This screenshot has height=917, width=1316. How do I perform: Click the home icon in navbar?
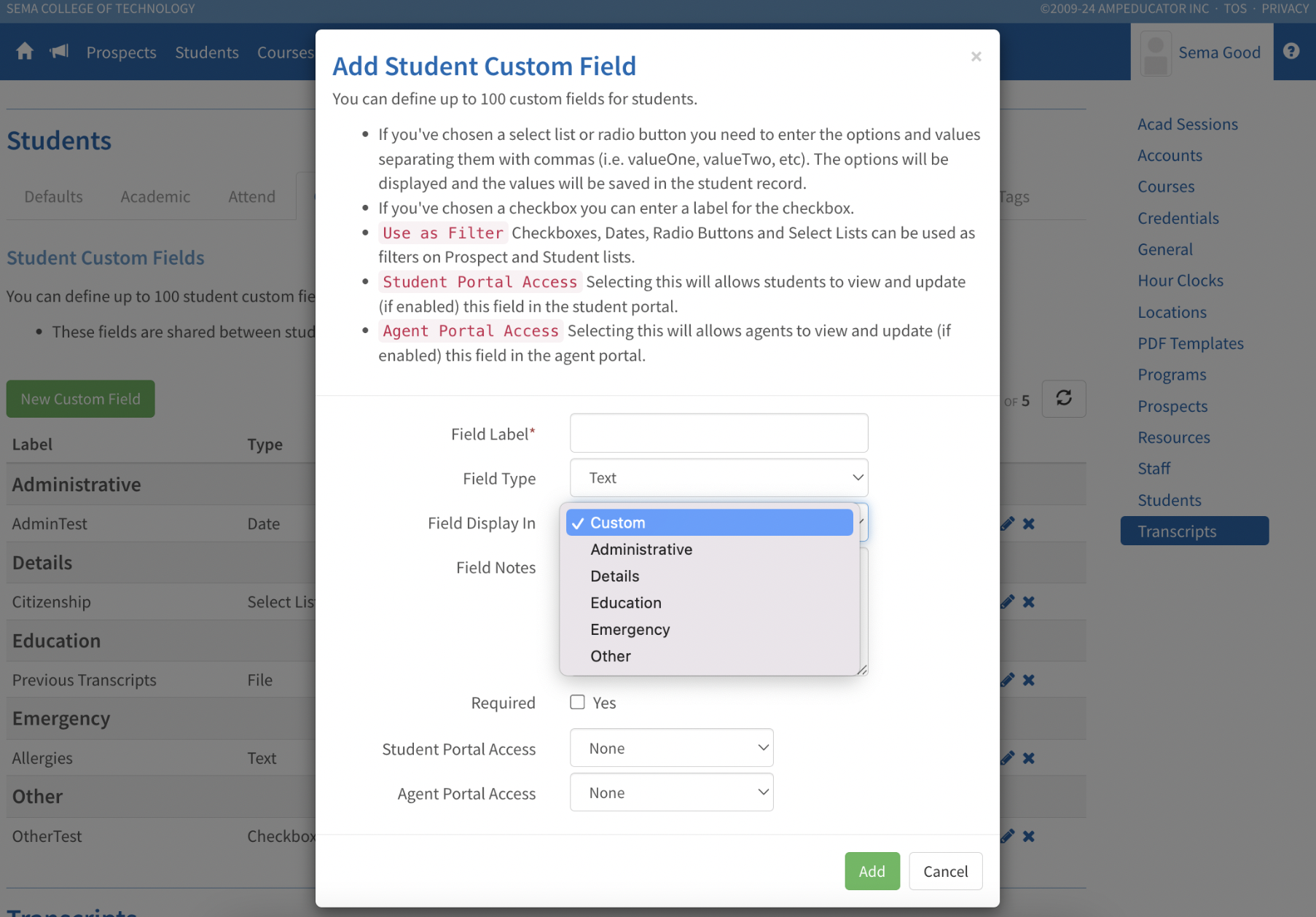click(25, 52)
